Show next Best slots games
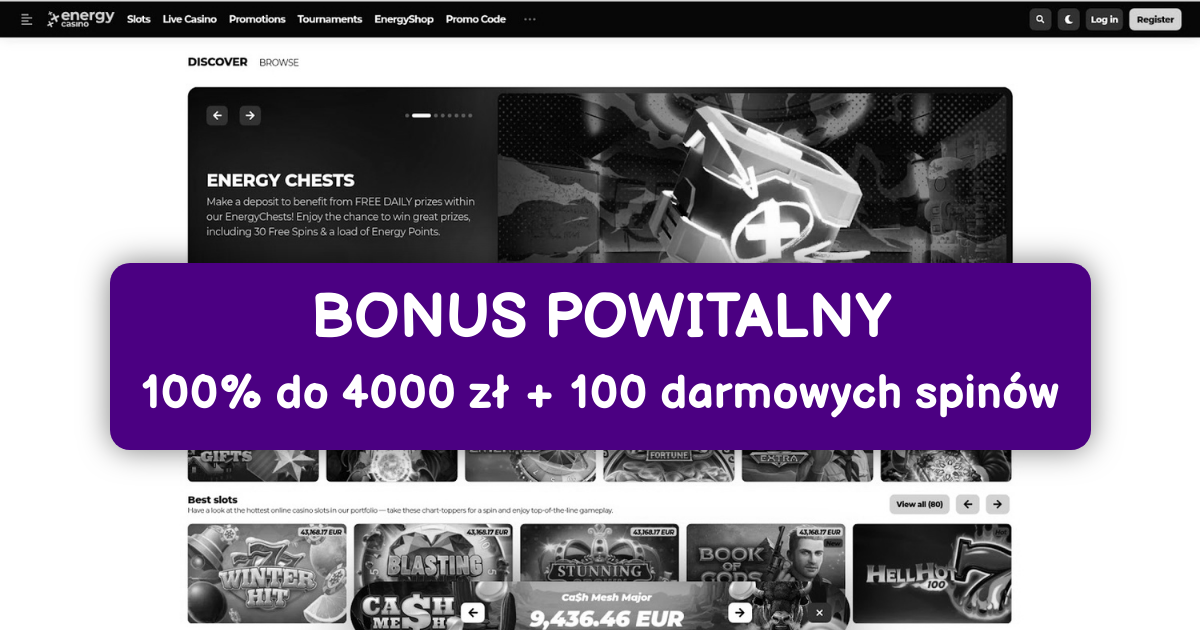Image resolution: width=1200 pixels, height=630 pixels. (x=998, y=504)
